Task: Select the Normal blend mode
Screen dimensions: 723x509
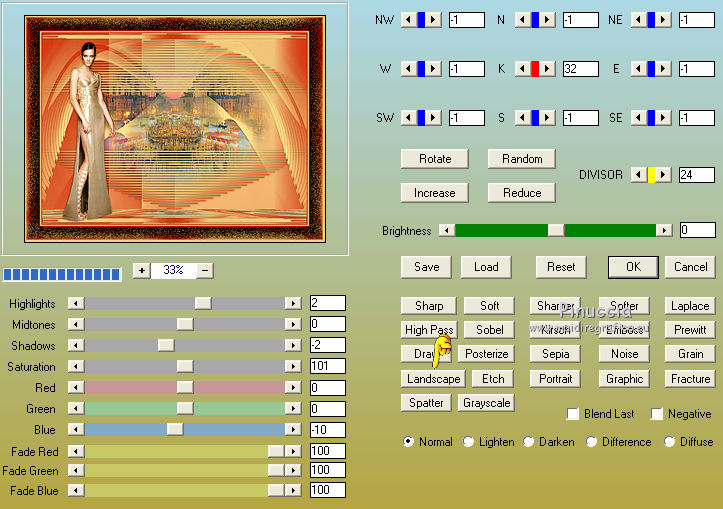Action: click(x=408, y=441)
